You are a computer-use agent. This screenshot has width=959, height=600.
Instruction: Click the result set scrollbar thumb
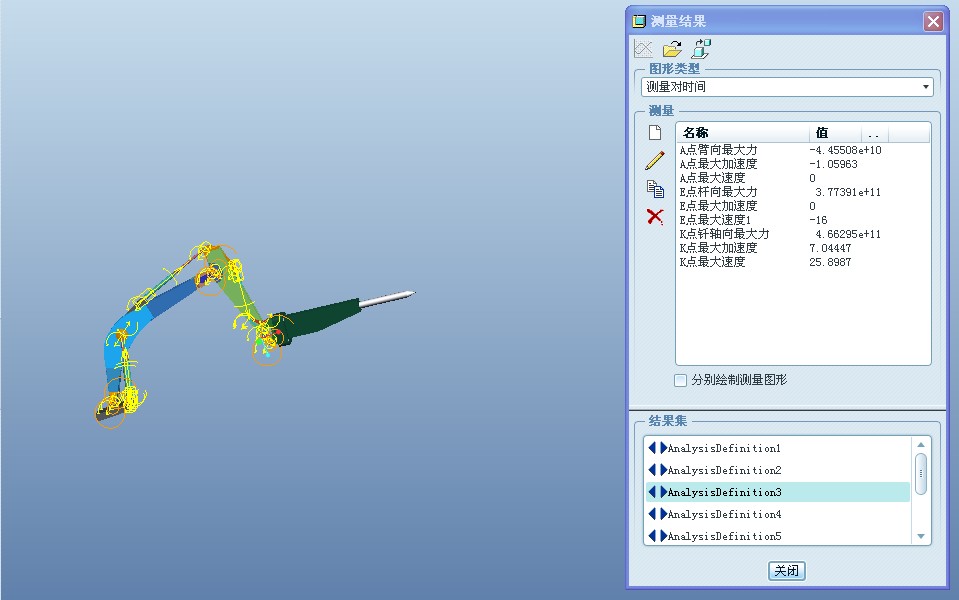tap(921, 473)
